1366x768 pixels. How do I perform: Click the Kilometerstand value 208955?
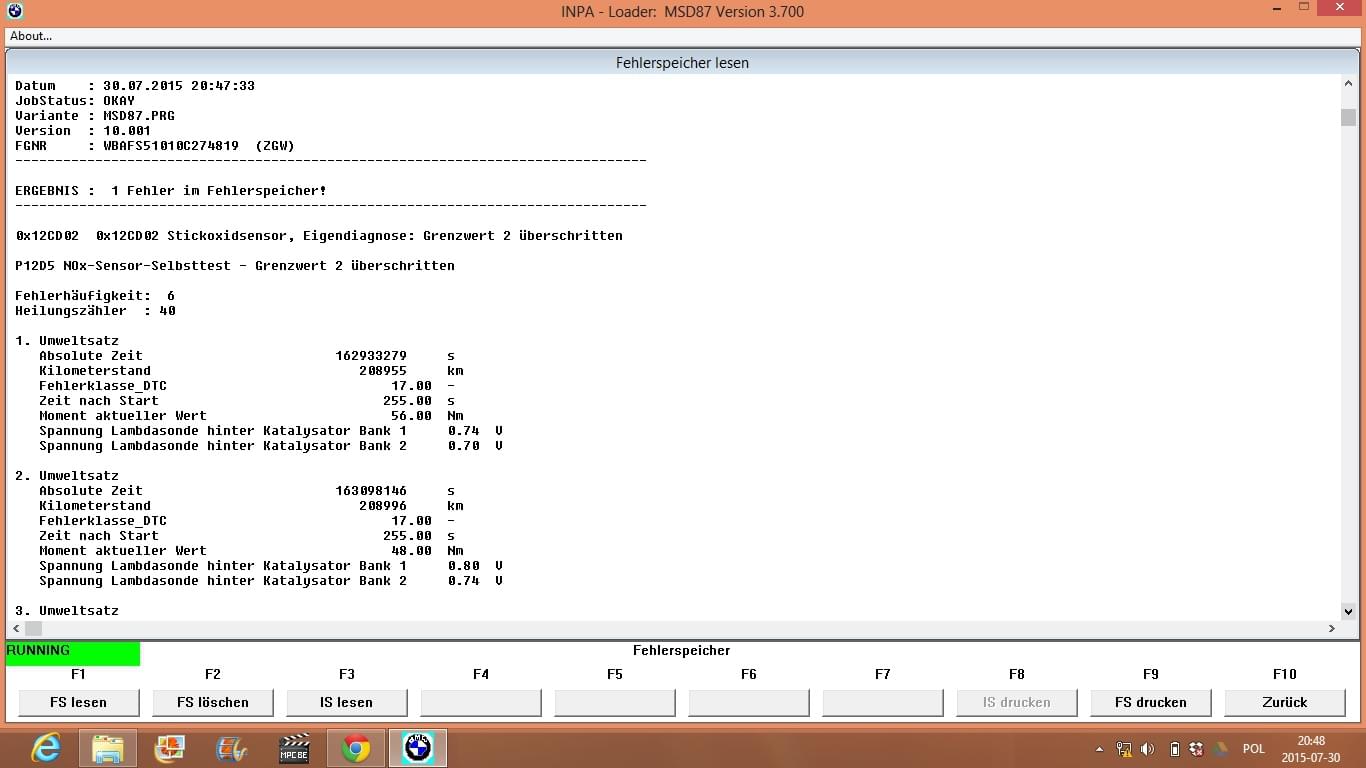383,371
